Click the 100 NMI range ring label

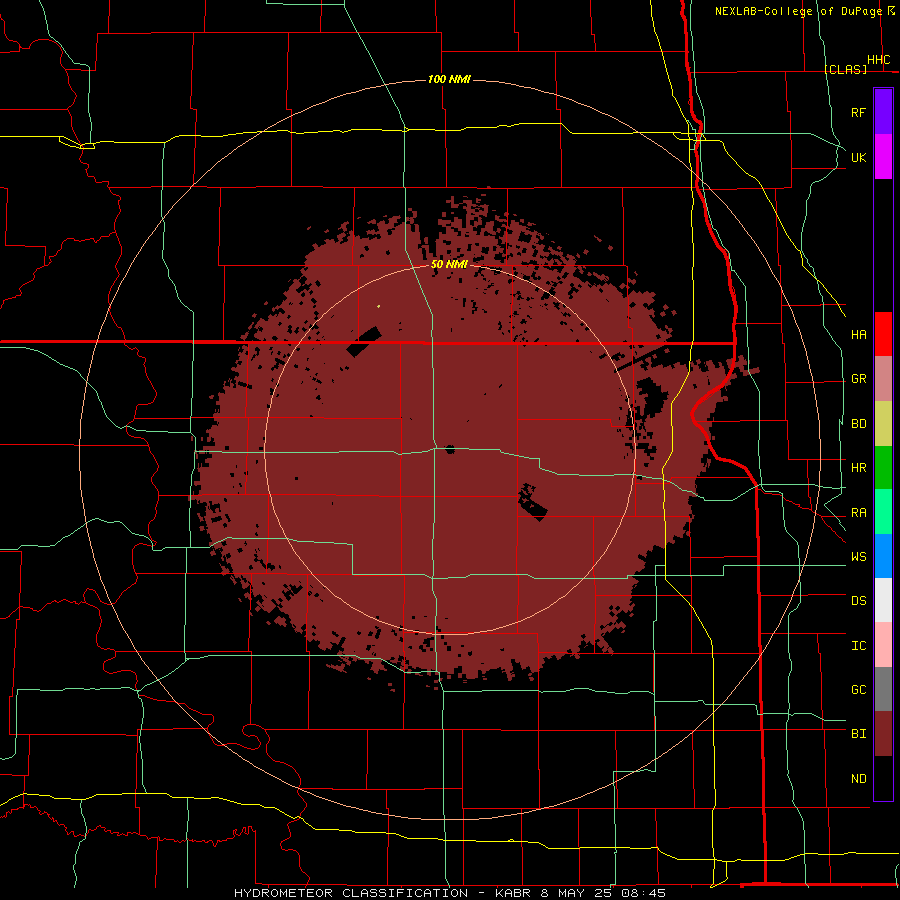(x=449, y=79)
